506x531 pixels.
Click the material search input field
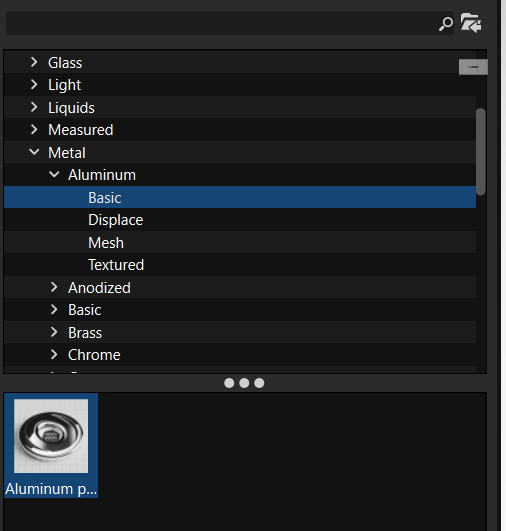pyautogui.click(x=220, y=23)
